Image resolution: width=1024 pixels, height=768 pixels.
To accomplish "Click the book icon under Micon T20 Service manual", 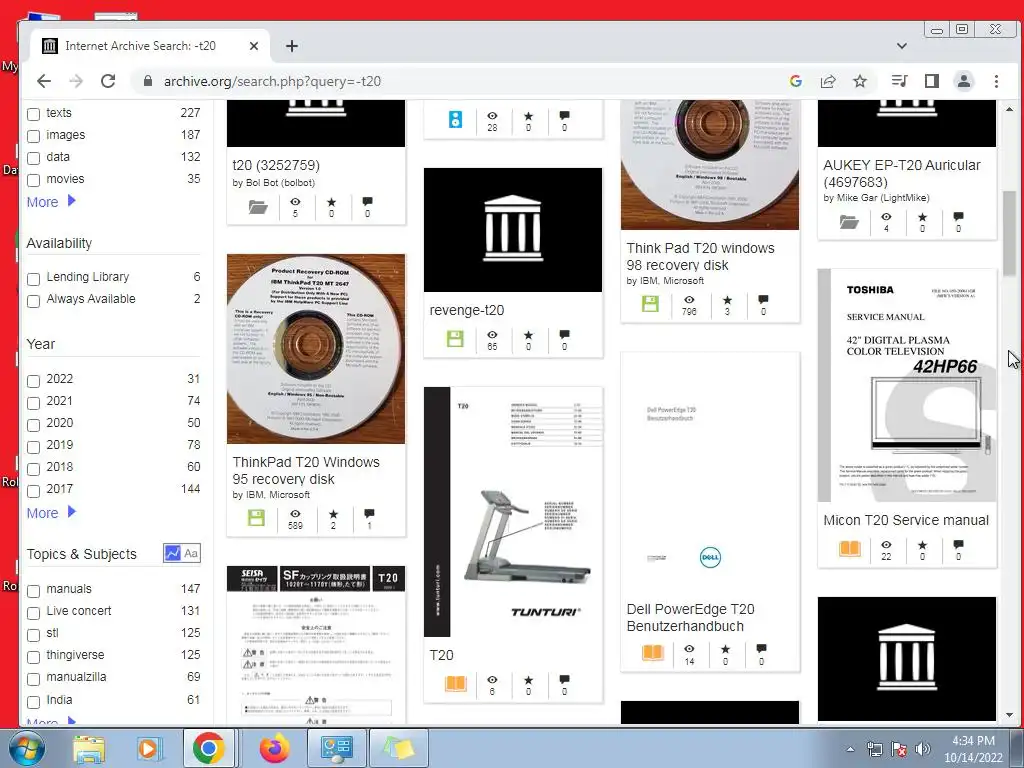I will point(850,548).
